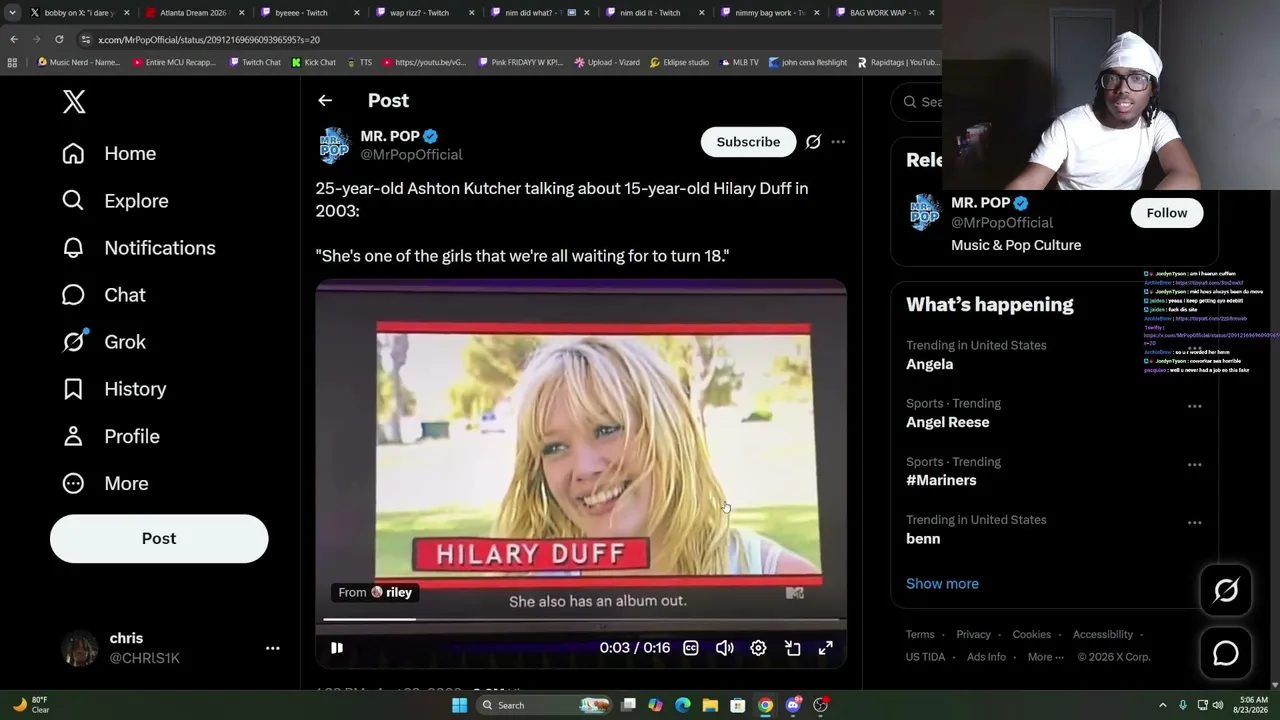Open the floating Grok button
This screenshot has width=1280, height=720.
tap(1226, 591)
